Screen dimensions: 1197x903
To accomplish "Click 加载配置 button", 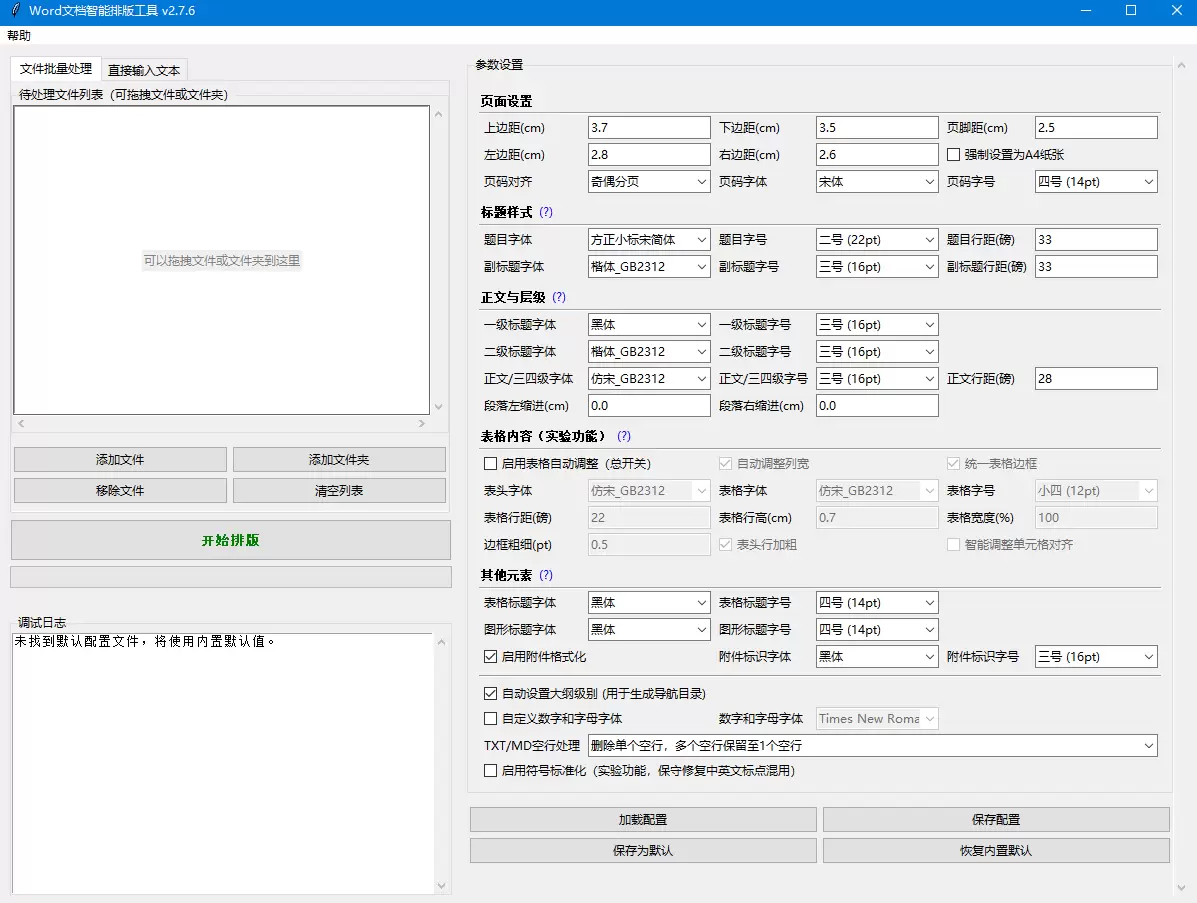I will [x=643, y=820].
